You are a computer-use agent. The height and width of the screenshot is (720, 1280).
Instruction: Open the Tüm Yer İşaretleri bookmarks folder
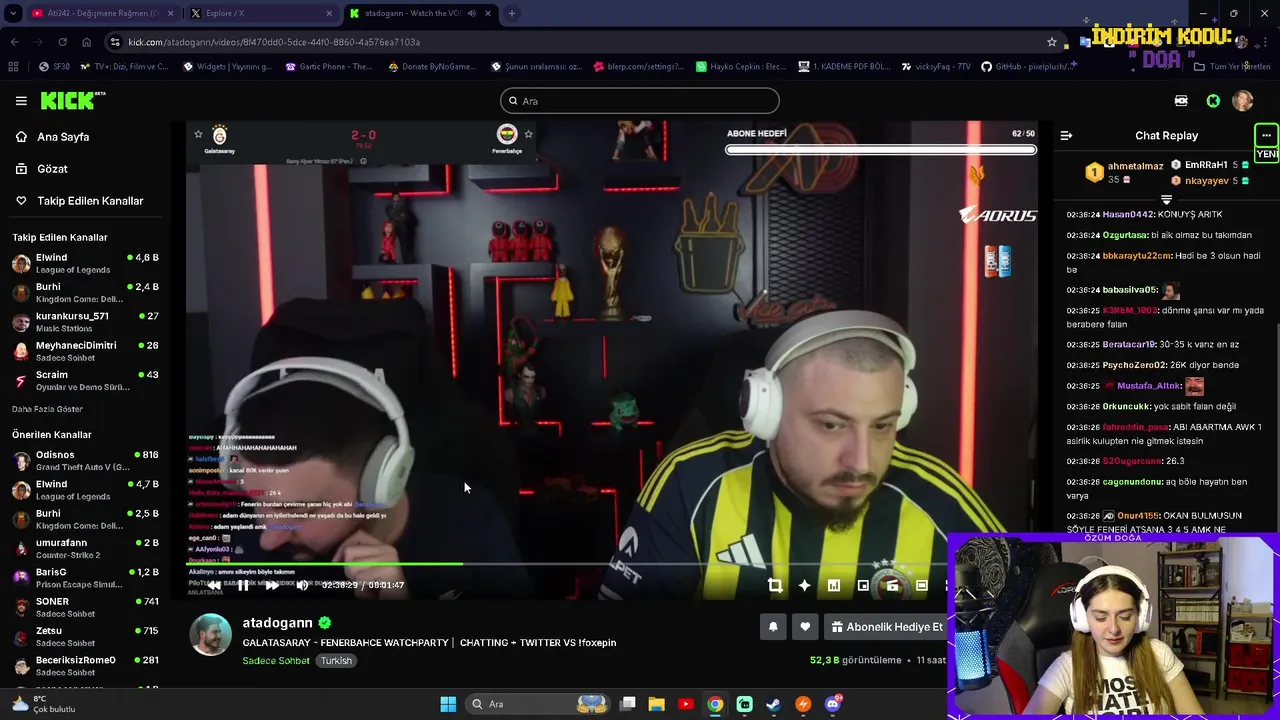1232,67
